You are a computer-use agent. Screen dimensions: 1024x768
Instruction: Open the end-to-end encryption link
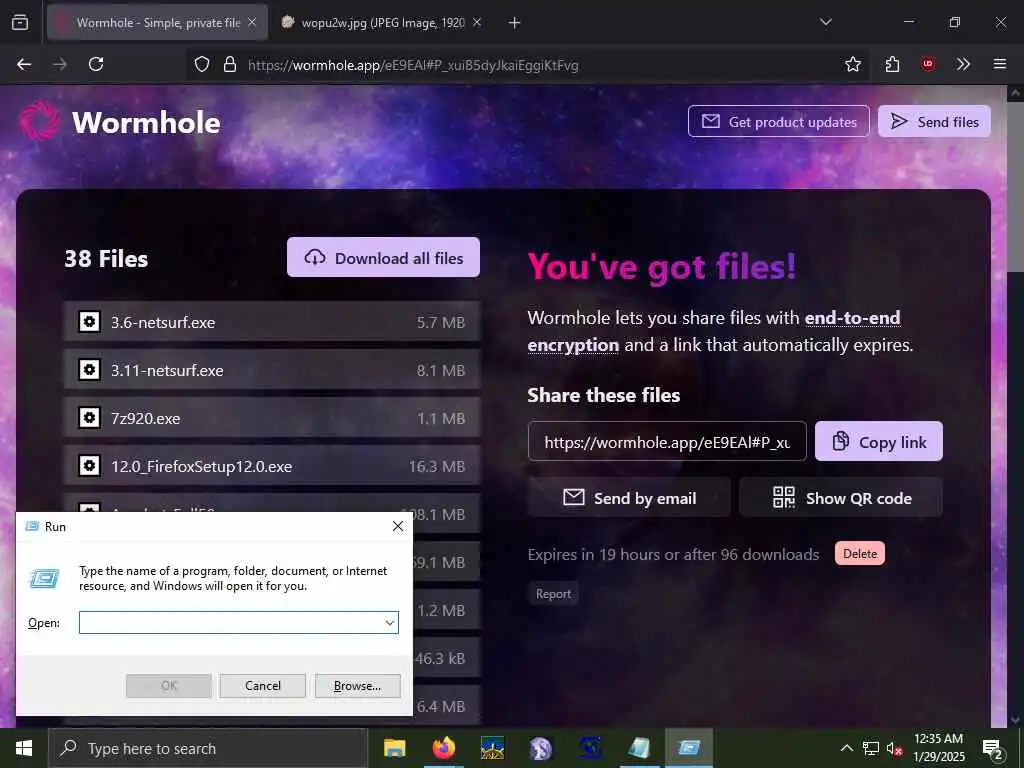click(852, 318)
